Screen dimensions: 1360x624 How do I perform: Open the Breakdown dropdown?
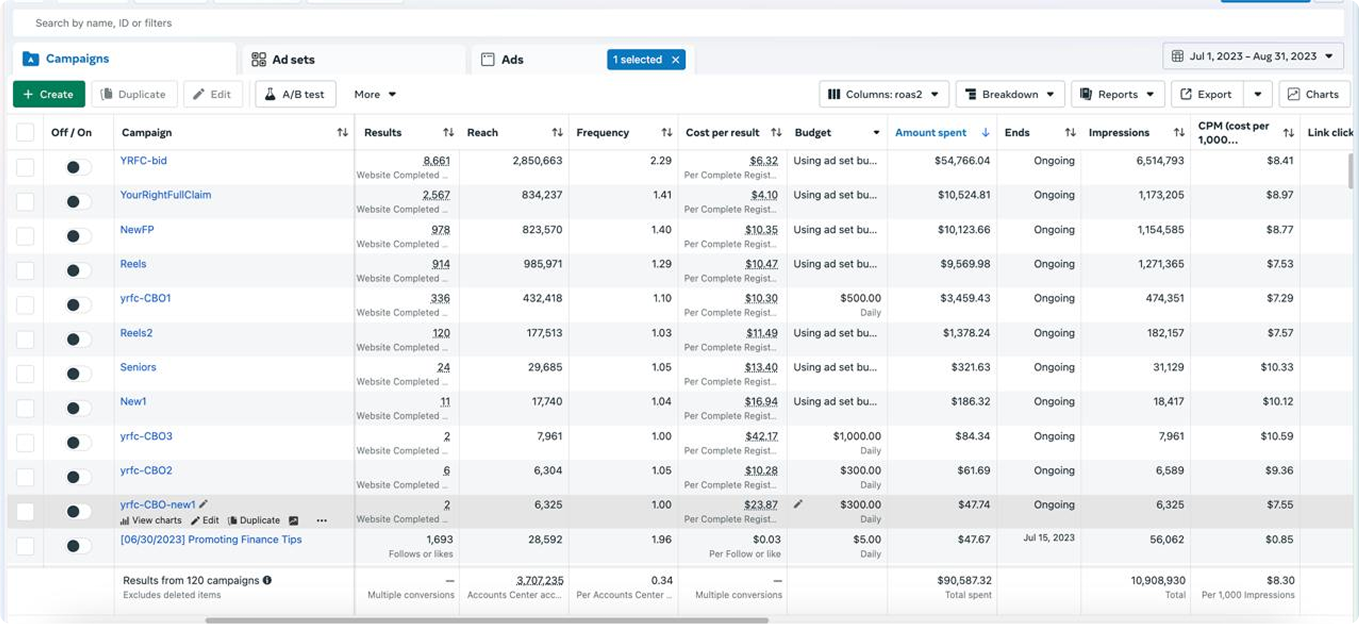pyautogui.click(x=1010, y=94)
